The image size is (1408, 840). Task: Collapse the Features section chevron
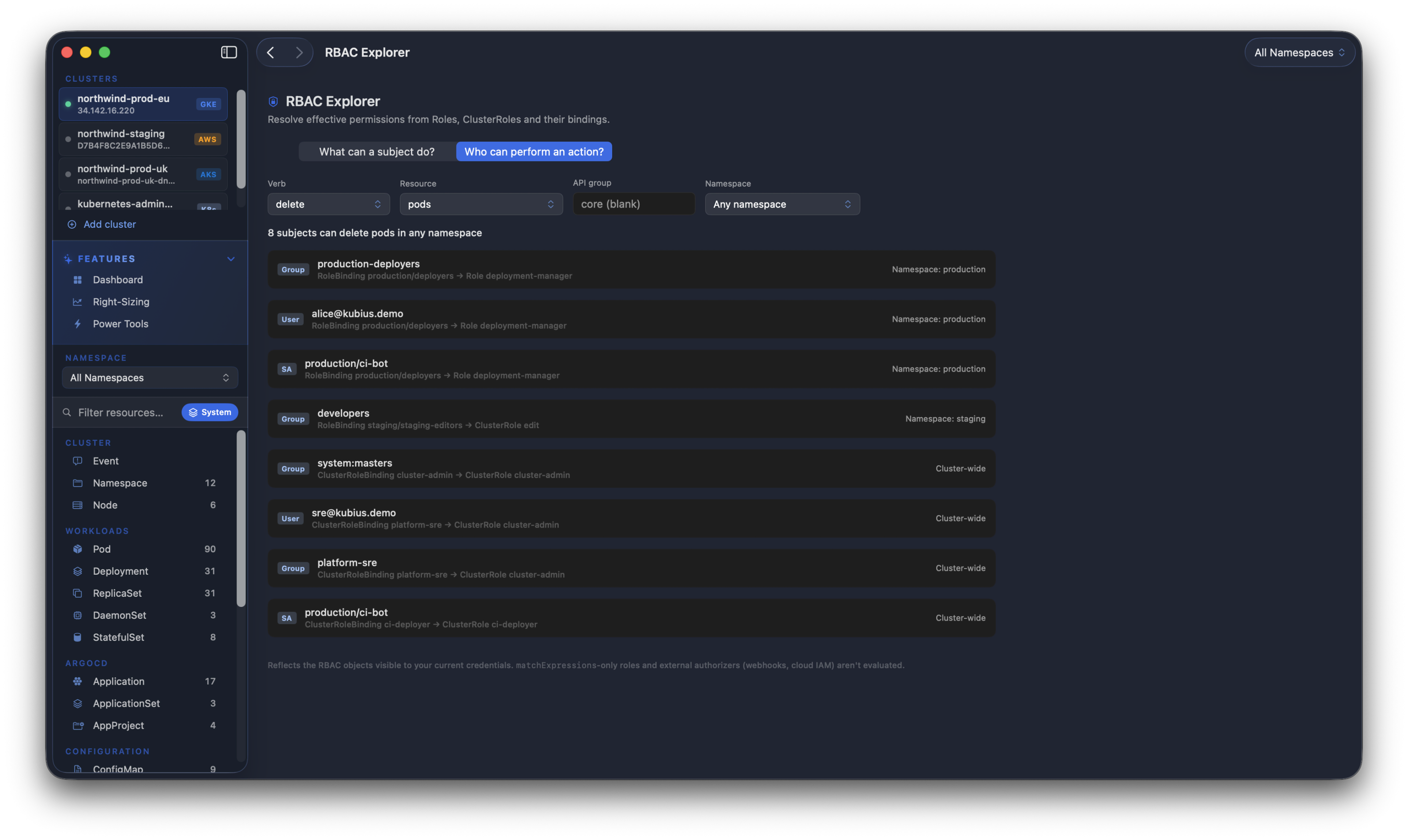(231, 259)
